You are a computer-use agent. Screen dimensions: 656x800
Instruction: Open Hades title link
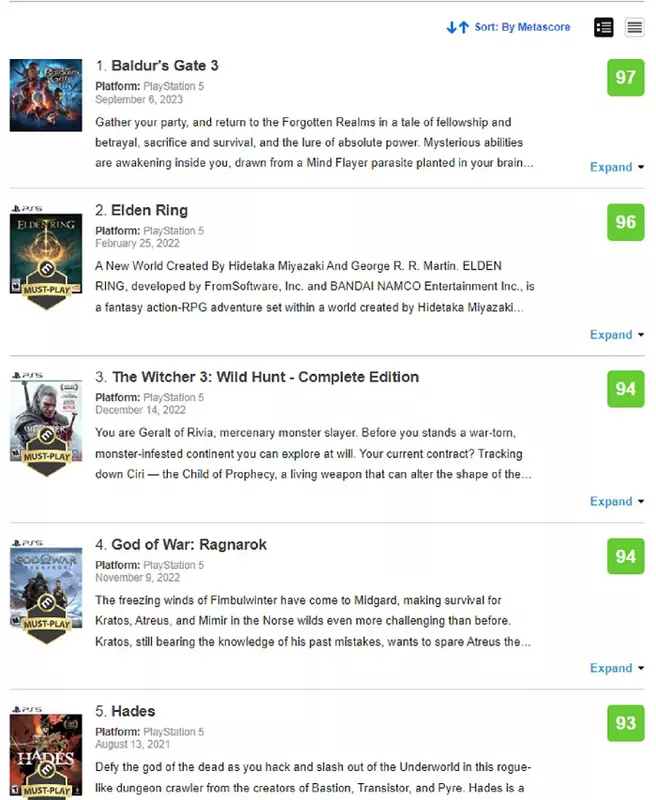(133, 711)
